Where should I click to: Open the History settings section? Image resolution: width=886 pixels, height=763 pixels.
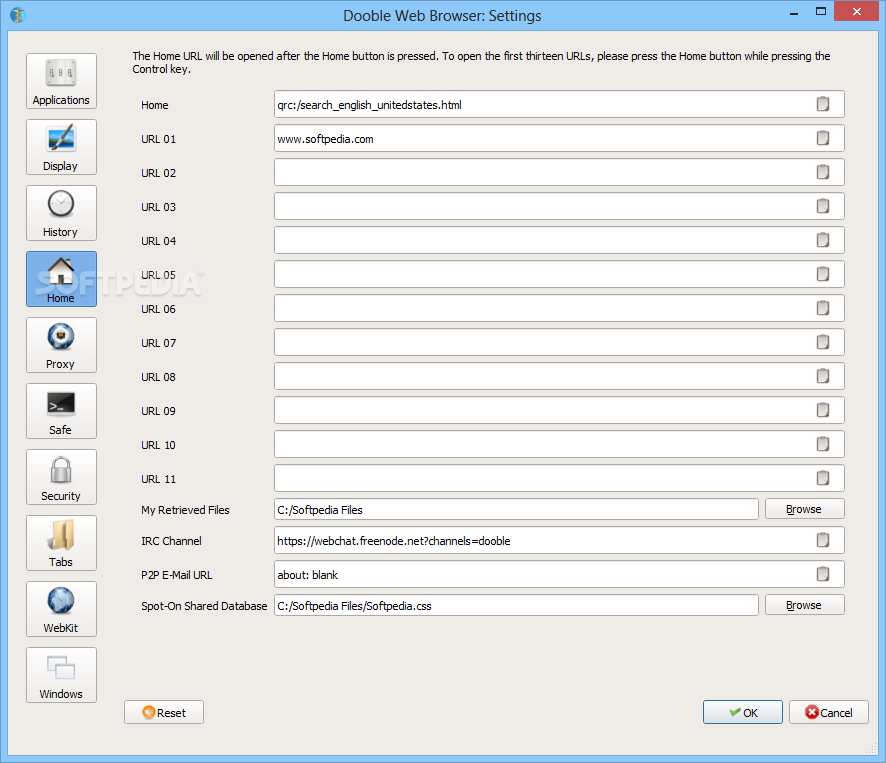click(61, 213)
